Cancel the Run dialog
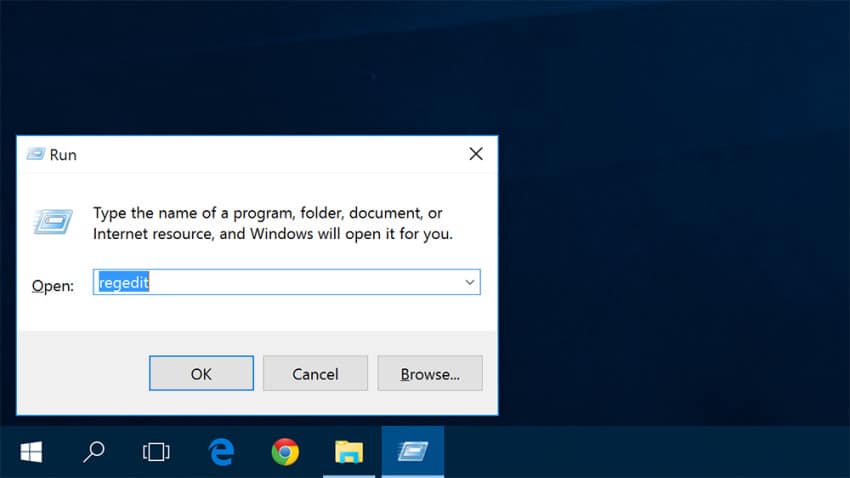This screenshot has width=850, height=478. point(315,373)
